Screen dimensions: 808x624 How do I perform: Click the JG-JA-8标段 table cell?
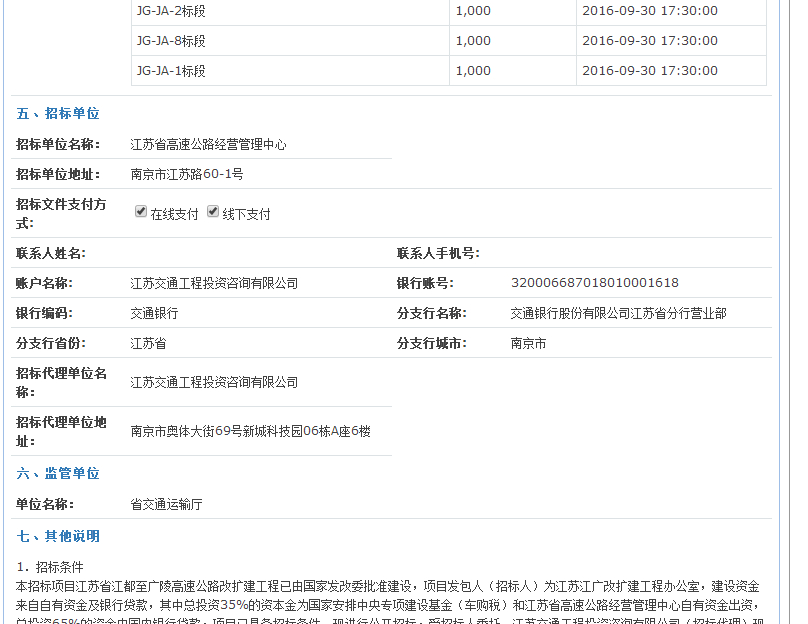(170, 41)
